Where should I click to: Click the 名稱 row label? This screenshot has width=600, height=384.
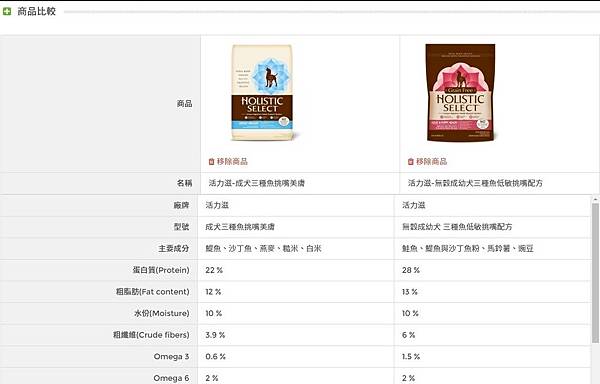[184, 183]
